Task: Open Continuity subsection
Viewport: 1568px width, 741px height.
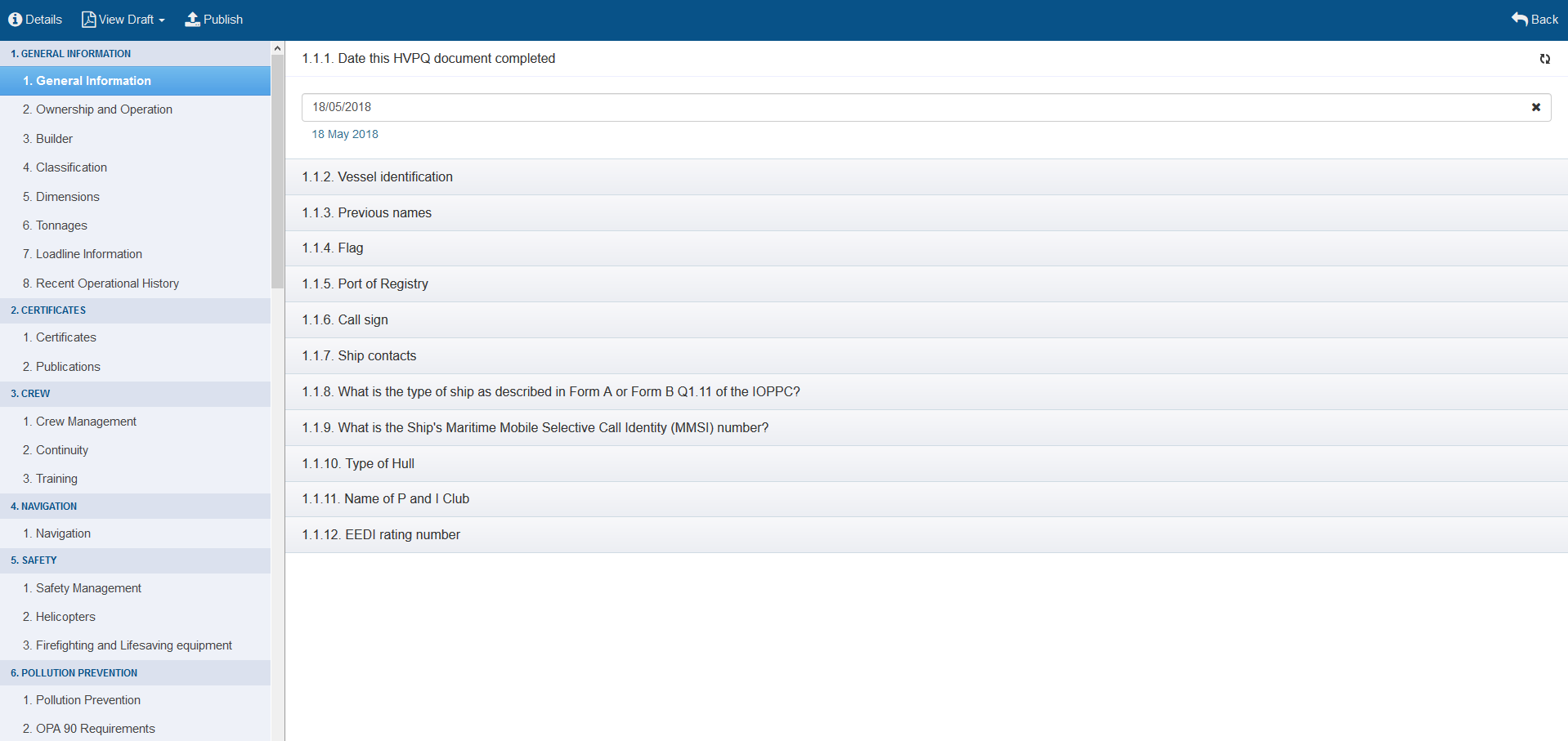Action: coord(135,450)
